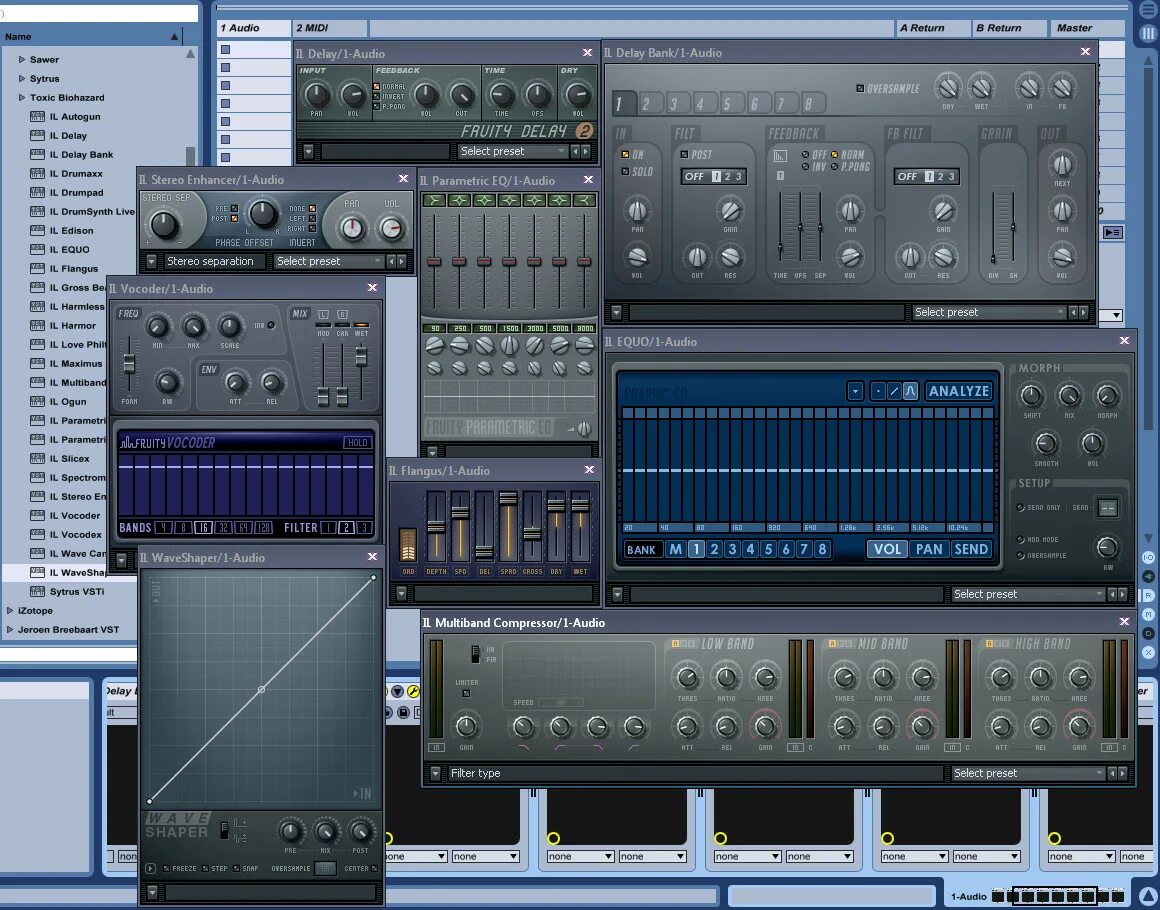The height and width of the screenshot is (910, 1160).
Task: Click the high-shelf band type icon in Parametric EQ
Action: (584, 200)
